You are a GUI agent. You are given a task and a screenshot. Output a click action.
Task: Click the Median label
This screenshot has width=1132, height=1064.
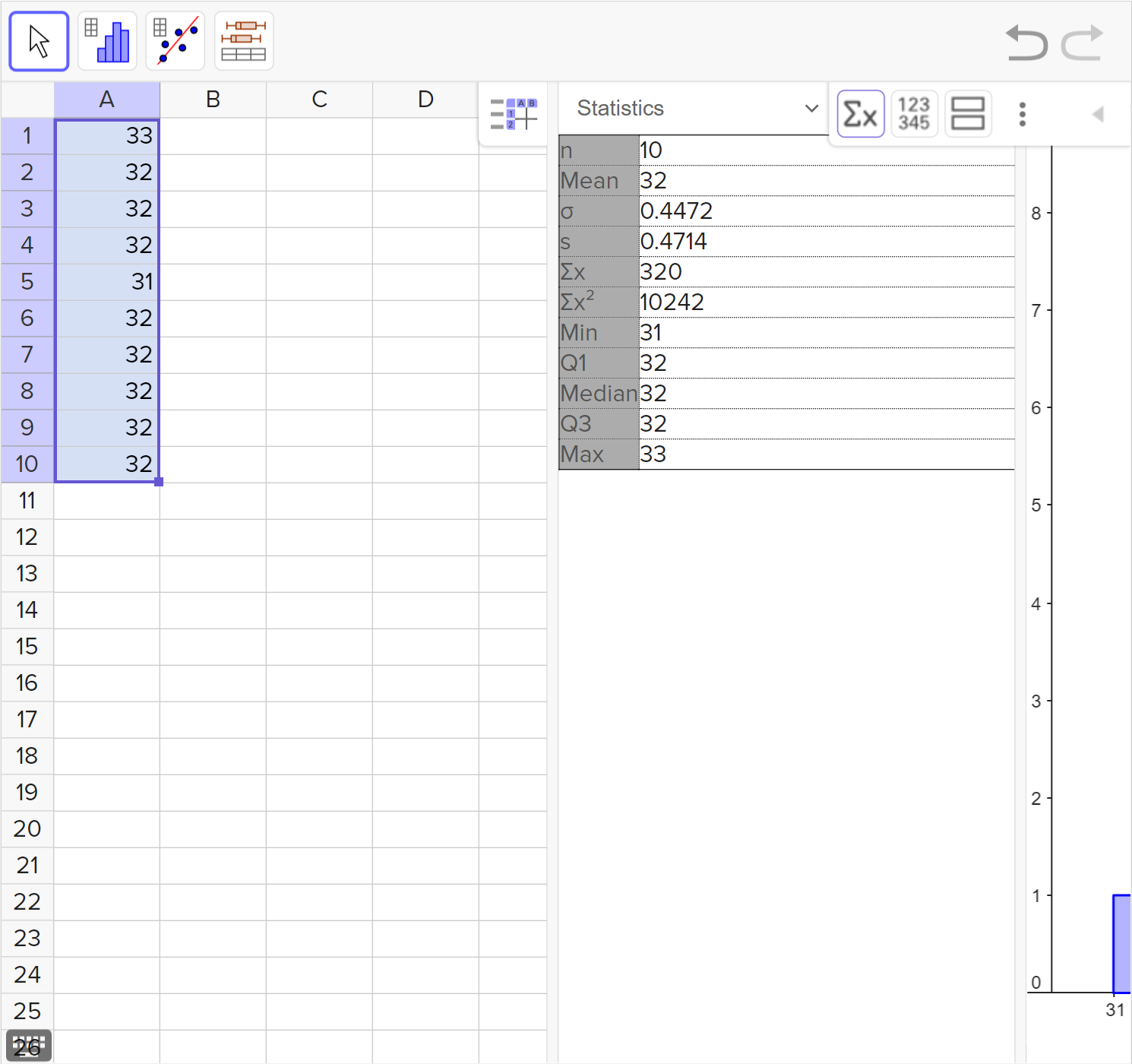tap(599, 394)
